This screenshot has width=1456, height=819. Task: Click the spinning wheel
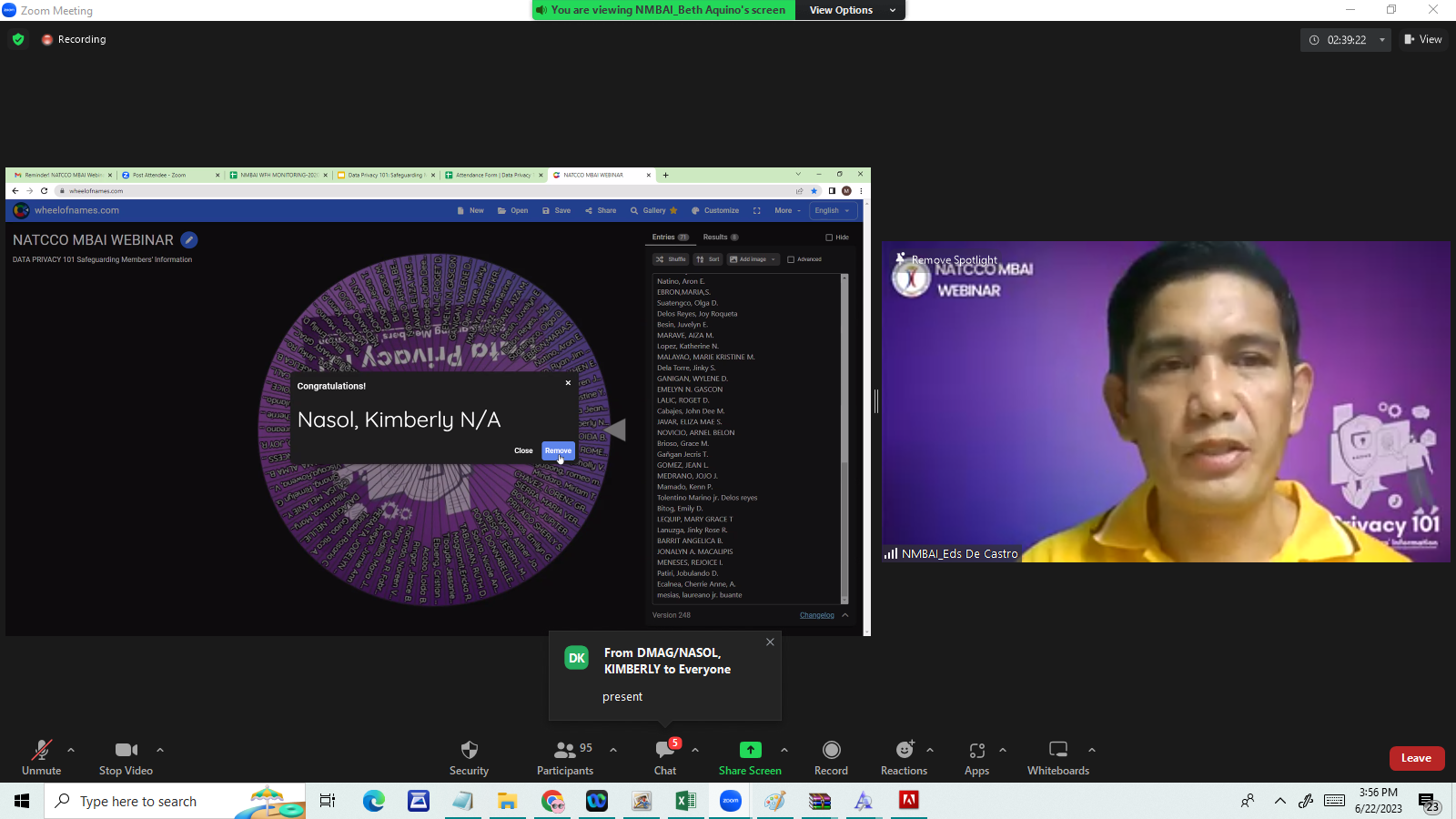tap(435, 430)
